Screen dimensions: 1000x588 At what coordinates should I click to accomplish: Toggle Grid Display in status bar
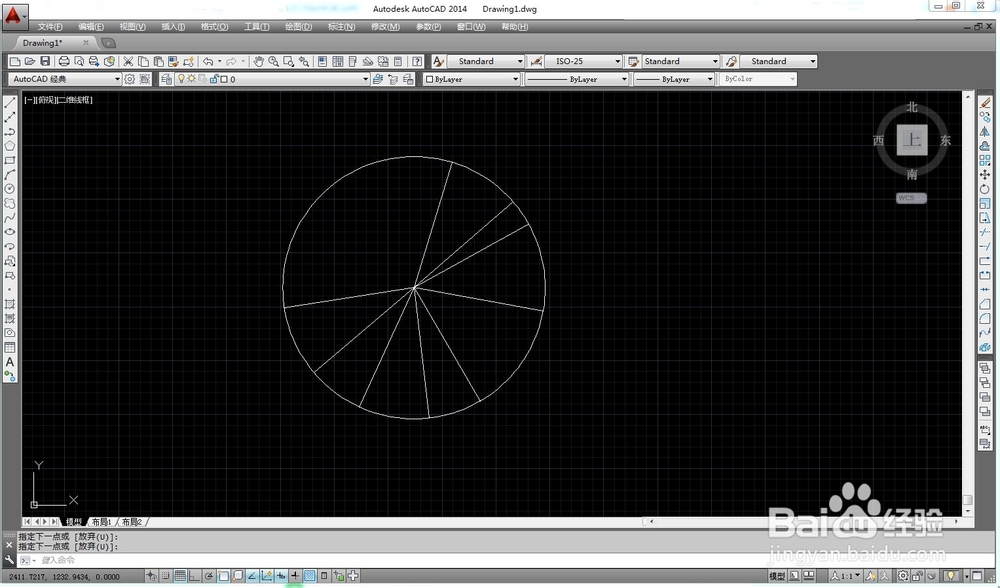(x=180, y=576)
